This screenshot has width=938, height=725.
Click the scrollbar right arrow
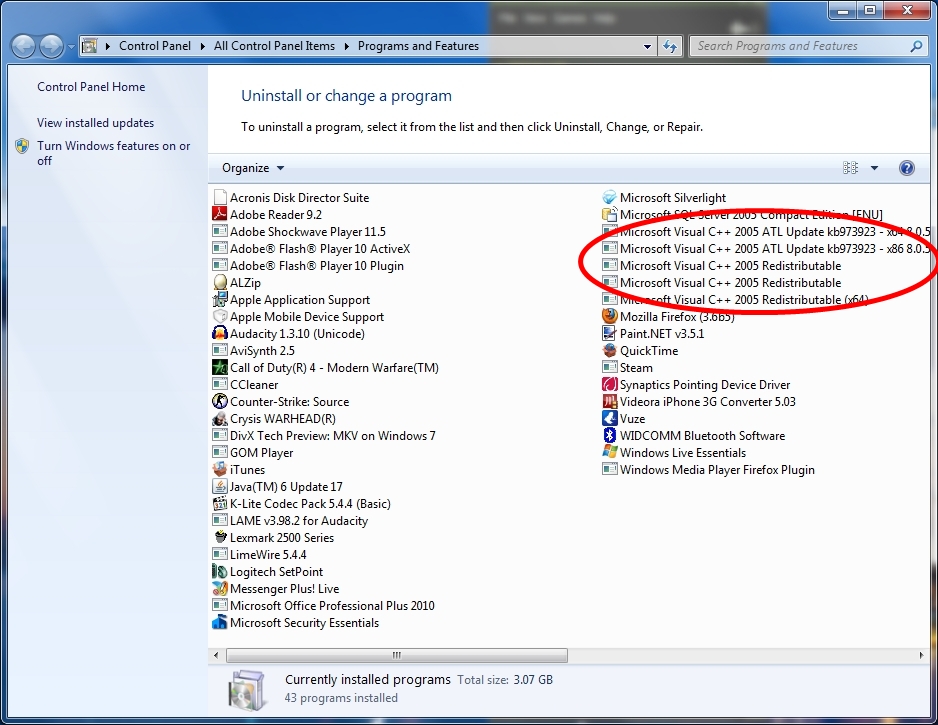tap(921, 656)
